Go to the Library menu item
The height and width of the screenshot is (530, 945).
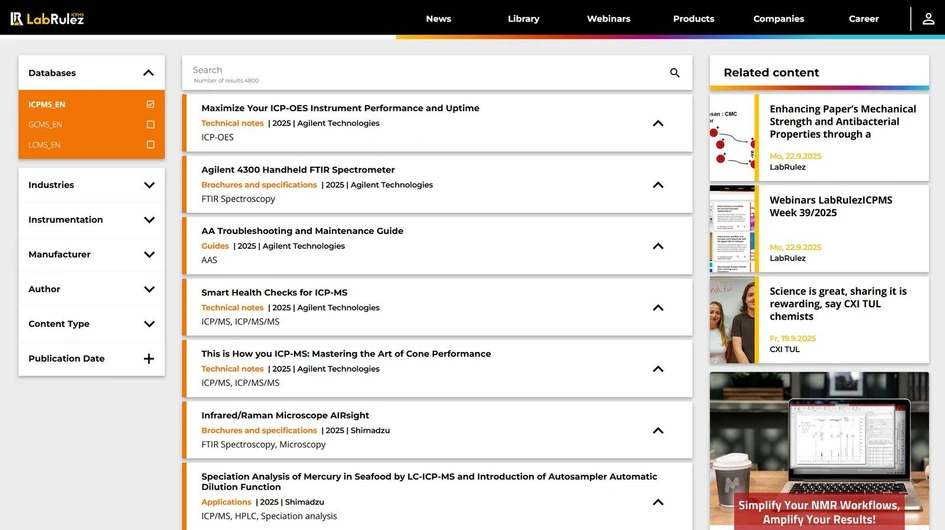tap(523, 19)
